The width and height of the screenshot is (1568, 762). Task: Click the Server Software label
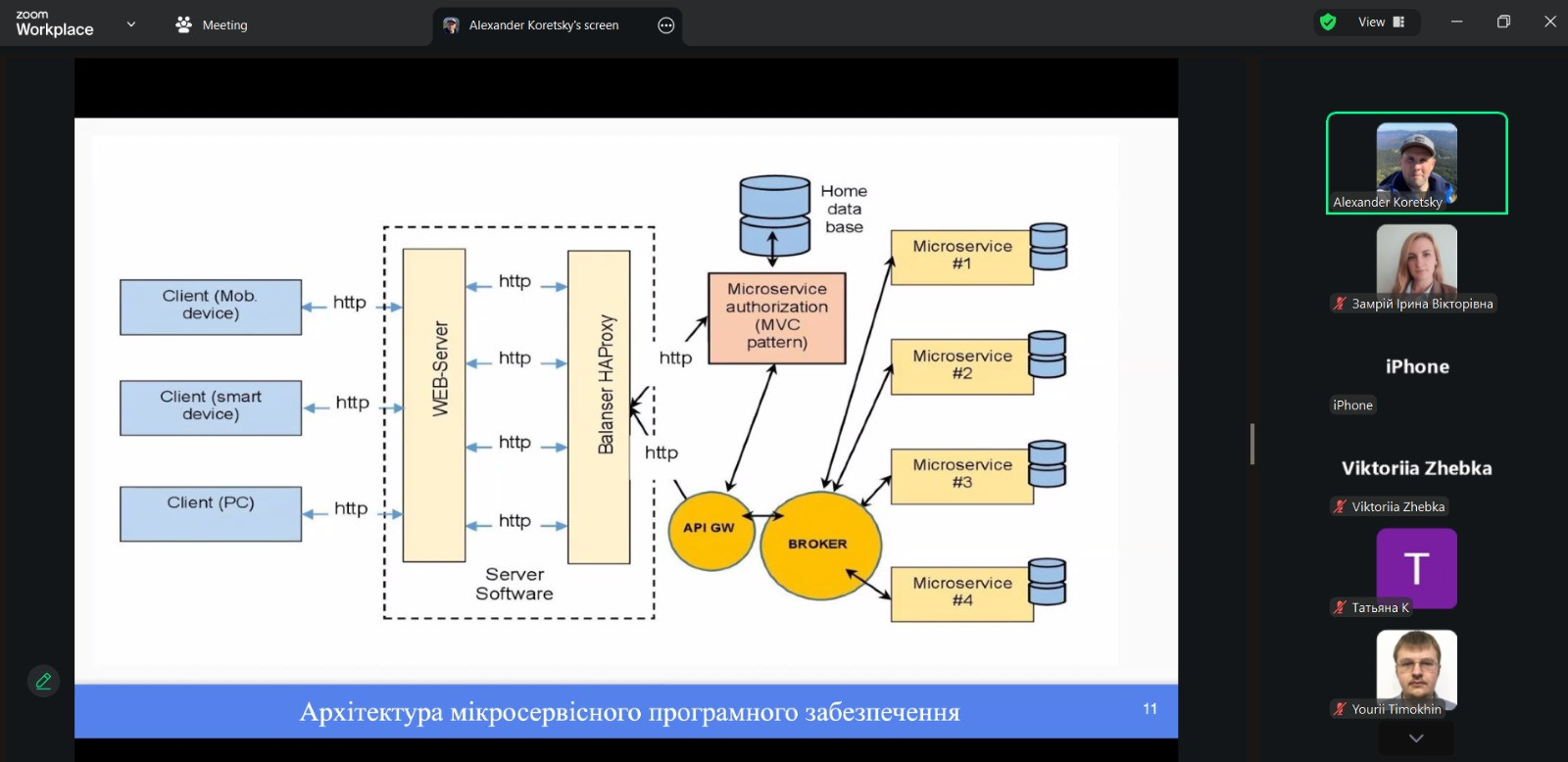coord(514,584)
